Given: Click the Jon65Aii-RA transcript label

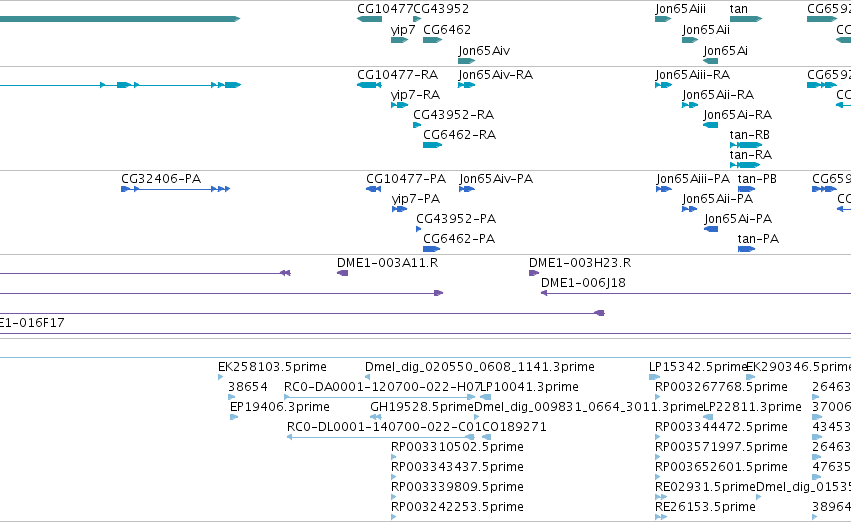Looking at the screenshot, I should tap(718, 95).
